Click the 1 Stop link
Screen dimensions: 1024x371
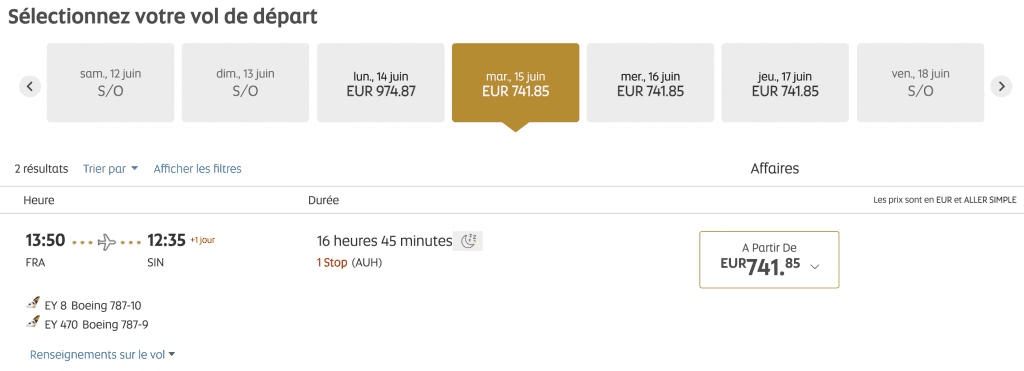[x=332, y=263]
